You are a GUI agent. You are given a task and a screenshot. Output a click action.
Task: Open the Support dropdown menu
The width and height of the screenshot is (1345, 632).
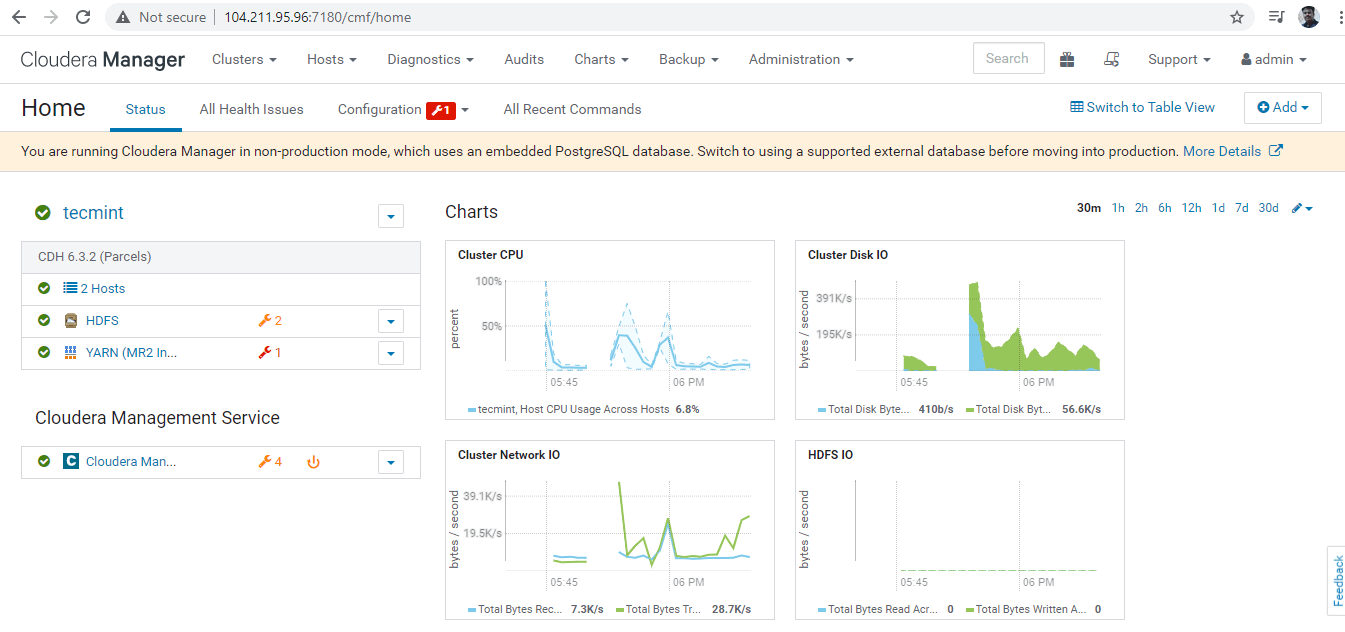1179,59
